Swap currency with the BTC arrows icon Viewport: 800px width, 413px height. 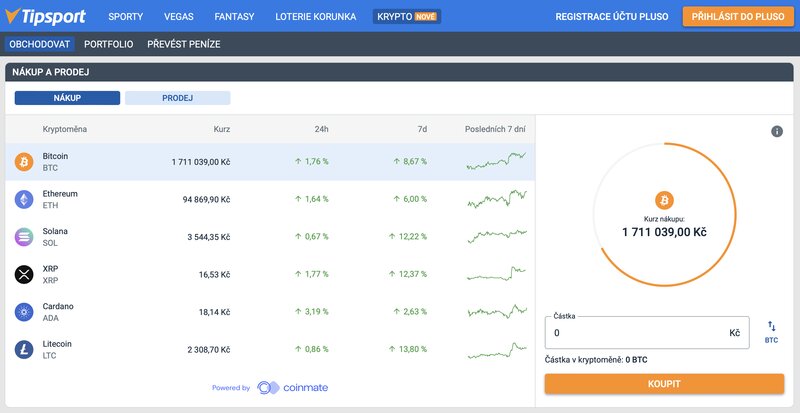coord(771,331)
